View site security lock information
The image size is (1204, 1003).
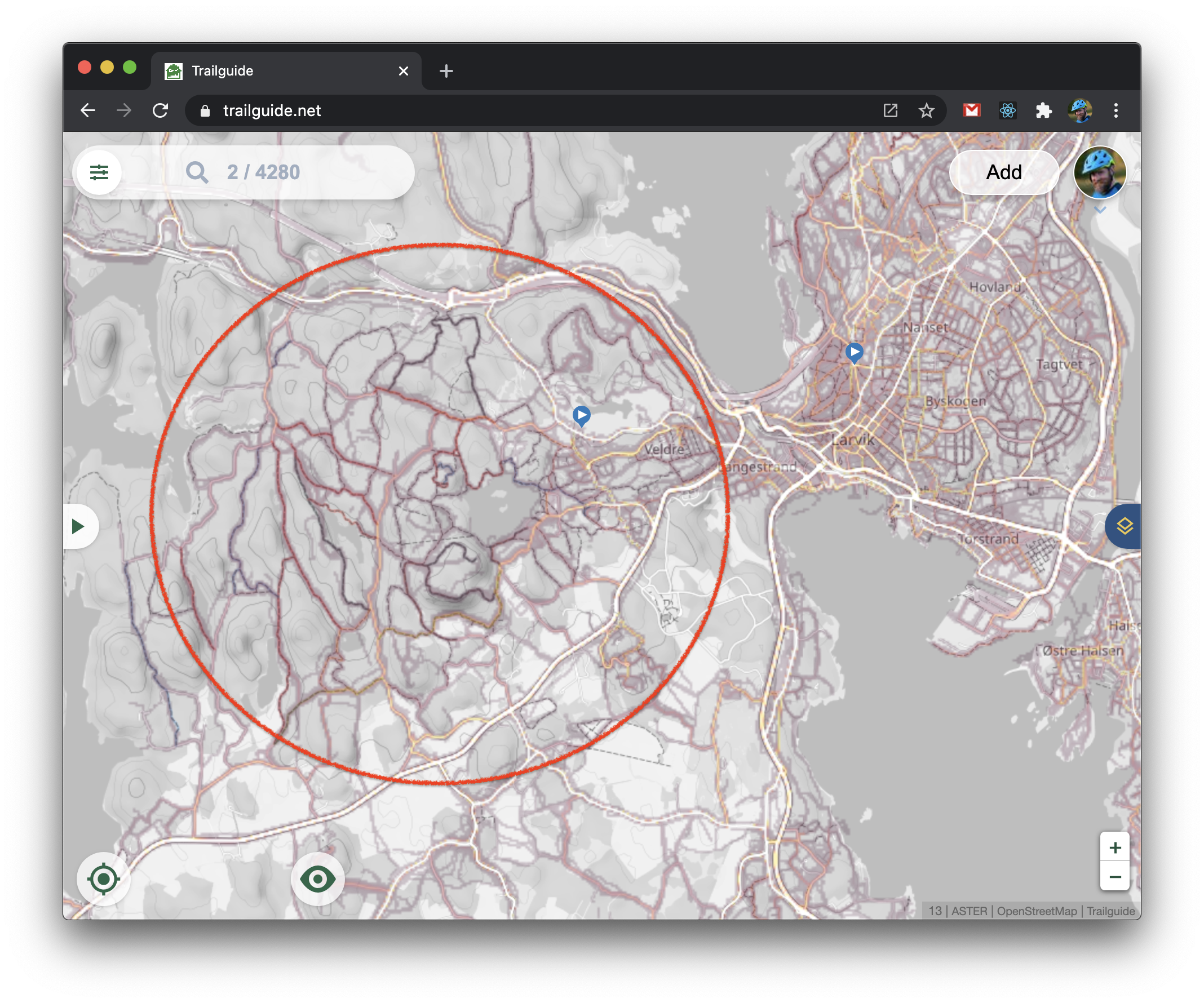[205, 110]
